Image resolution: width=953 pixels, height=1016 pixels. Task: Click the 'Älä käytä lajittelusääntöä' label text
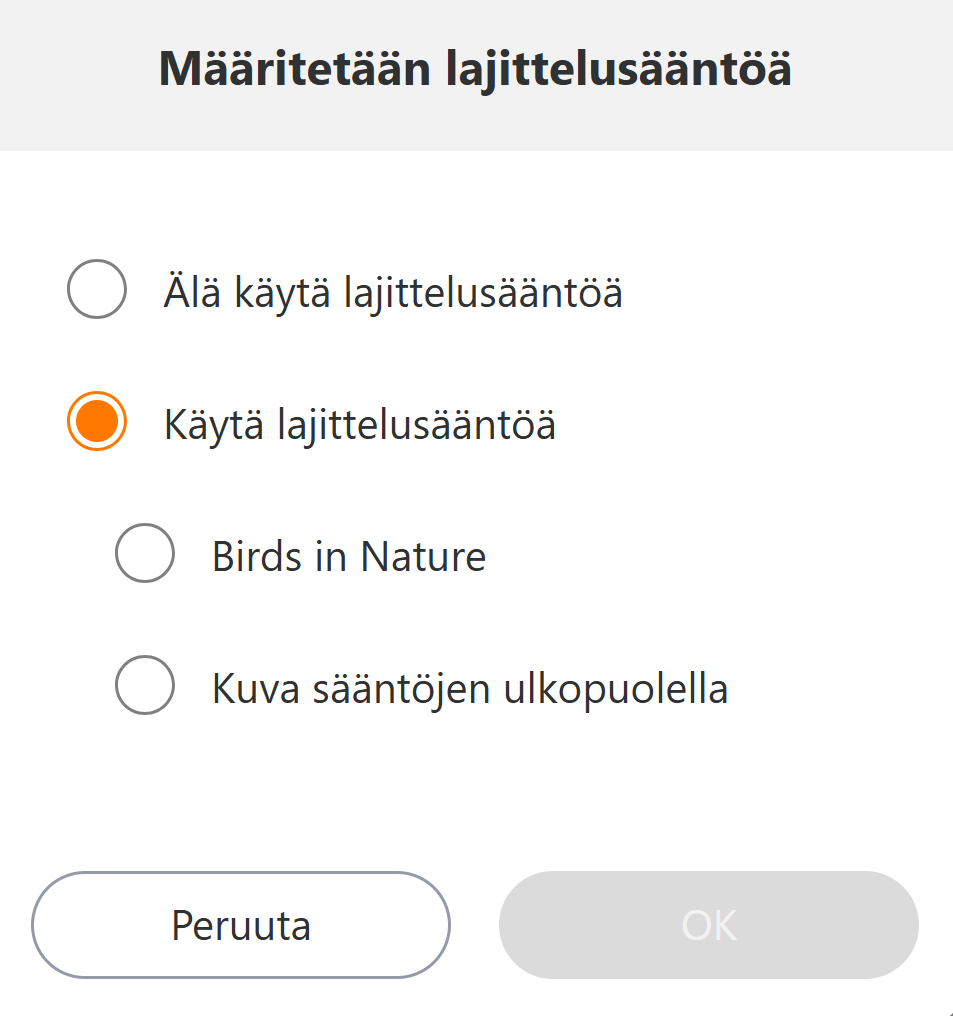tap(393, 293)
